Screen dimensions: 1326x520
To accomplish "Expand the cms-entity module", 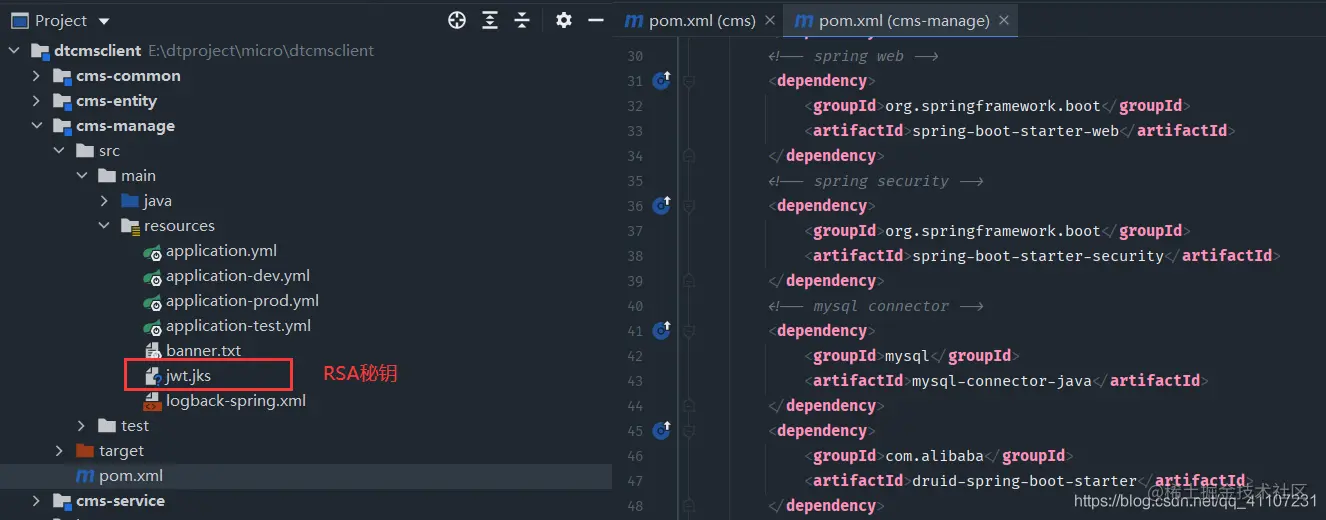I will pos(36,100).
